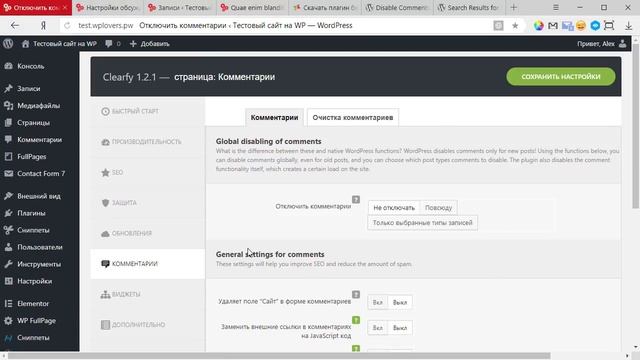The width and height of the screenshot is (640, 360).
Task: Open Комментарии in the WordPress sidebar
Action: (x=40, y=140)
